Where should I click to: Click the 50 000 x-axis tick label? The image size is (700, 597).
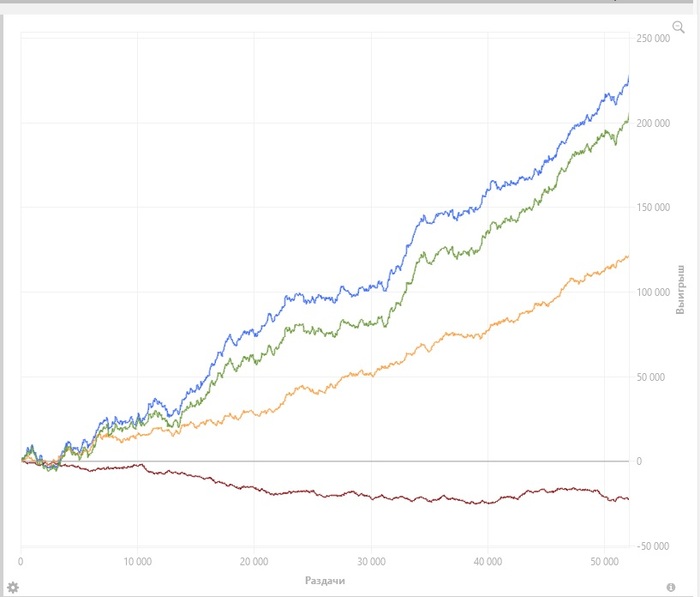pyautogui.click(x=604, y=561)
